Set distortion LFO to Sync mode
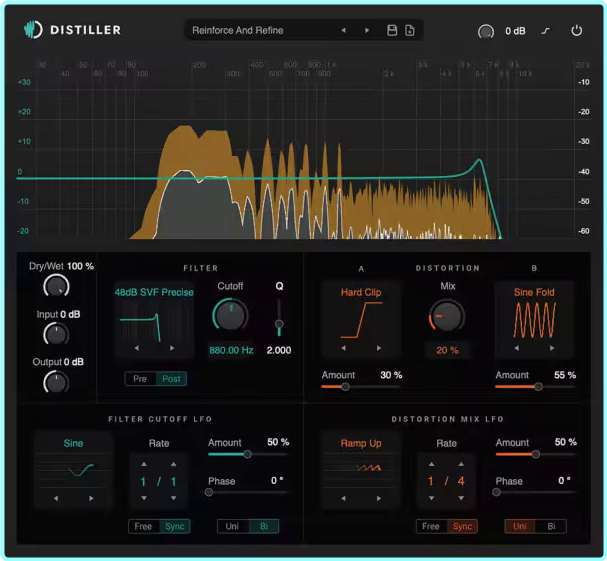Viewport: 607px width, 561px height. coord(462,527)
